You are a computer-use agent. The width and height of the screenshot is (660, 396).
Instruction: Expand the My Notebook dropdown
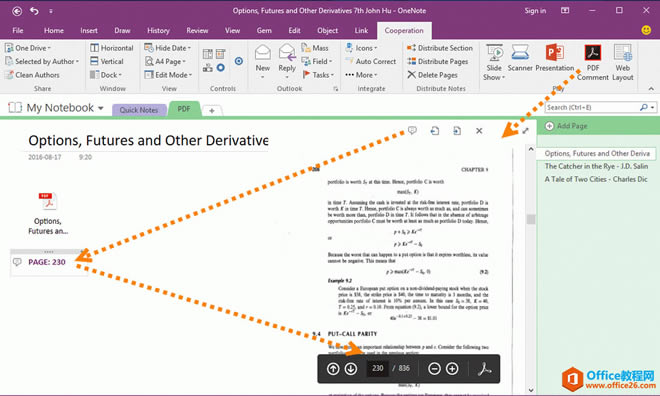point(101,108)
